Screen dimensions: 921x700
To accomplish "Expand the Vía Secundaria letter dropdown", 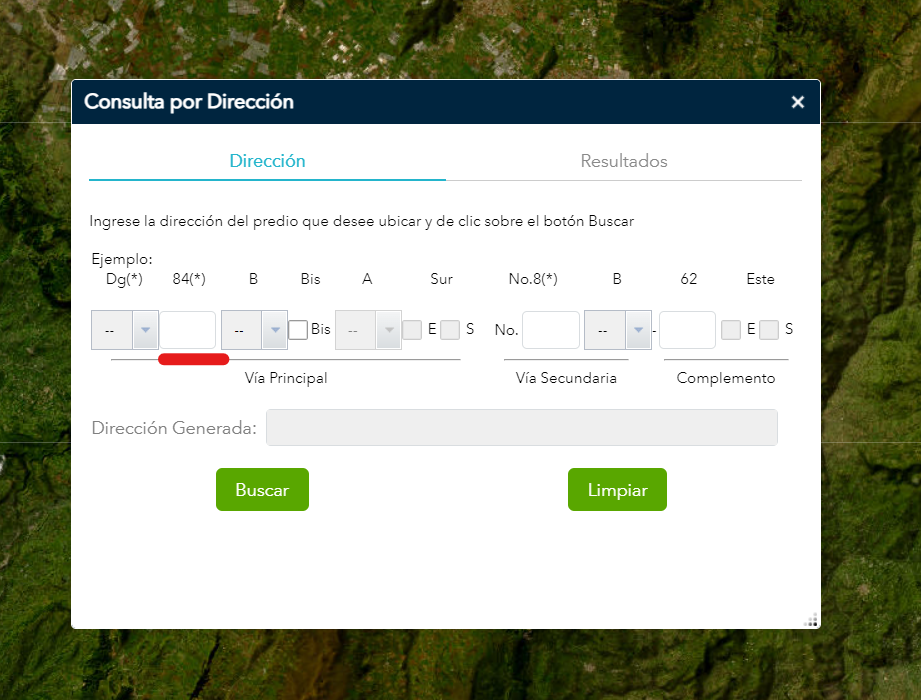I will pos(617,330).
